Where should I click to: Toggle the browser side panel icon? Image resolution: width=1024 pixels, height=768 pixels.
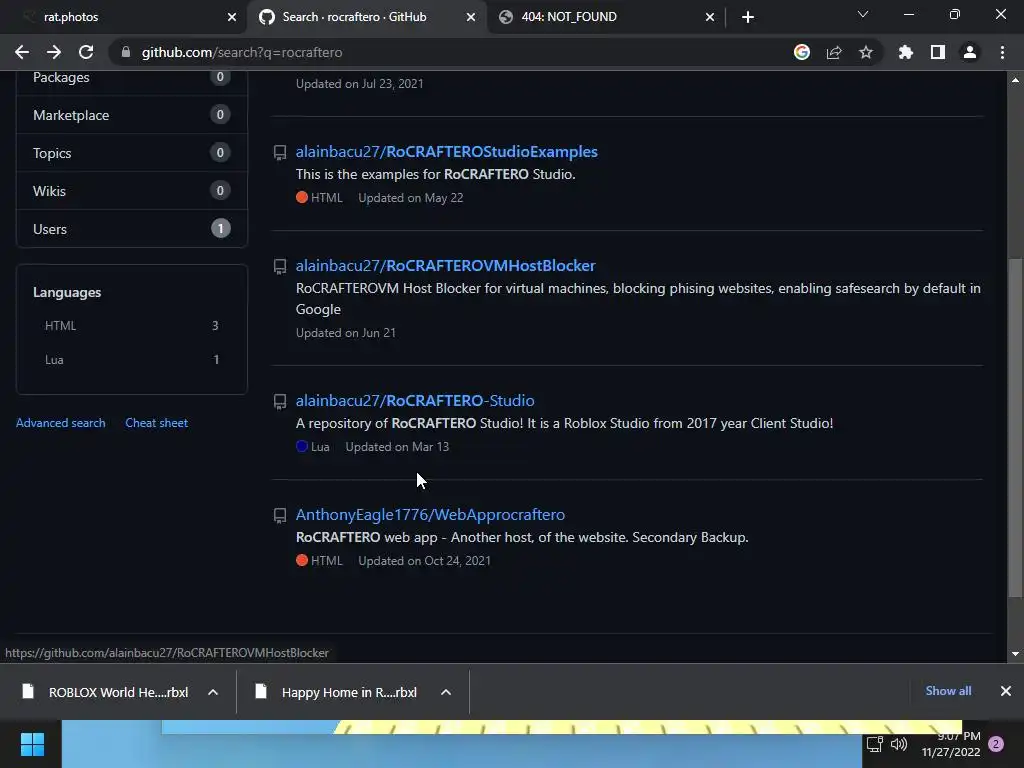click(x=938, y=52)
